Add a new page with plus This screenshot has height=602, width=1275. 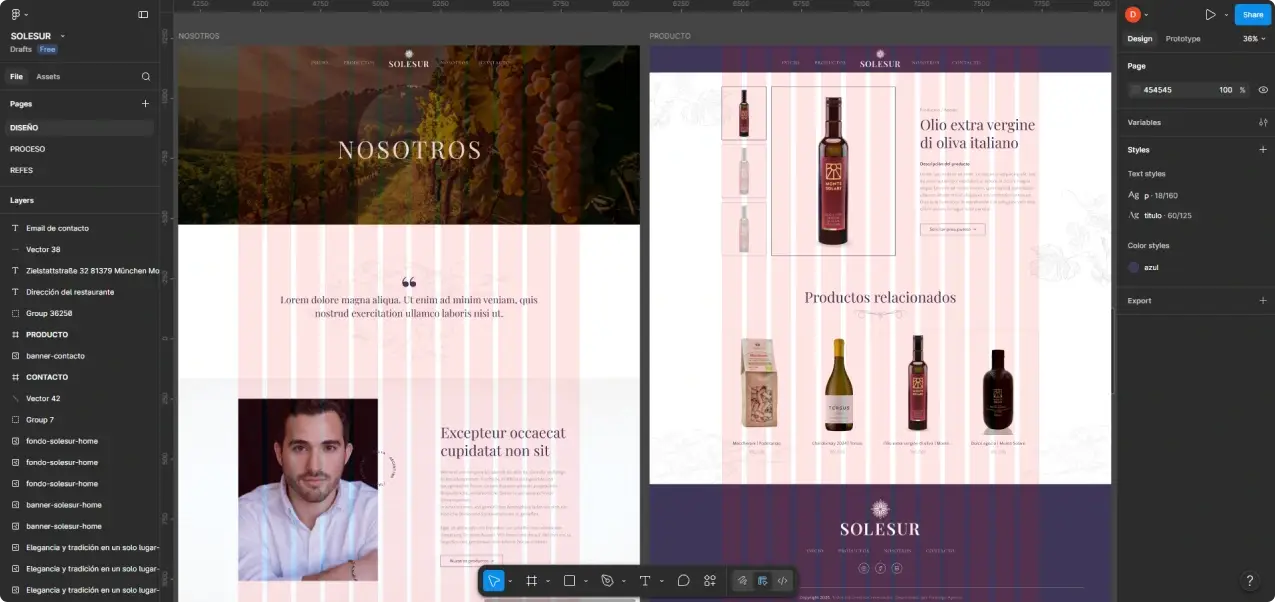[x=145, y=103]
